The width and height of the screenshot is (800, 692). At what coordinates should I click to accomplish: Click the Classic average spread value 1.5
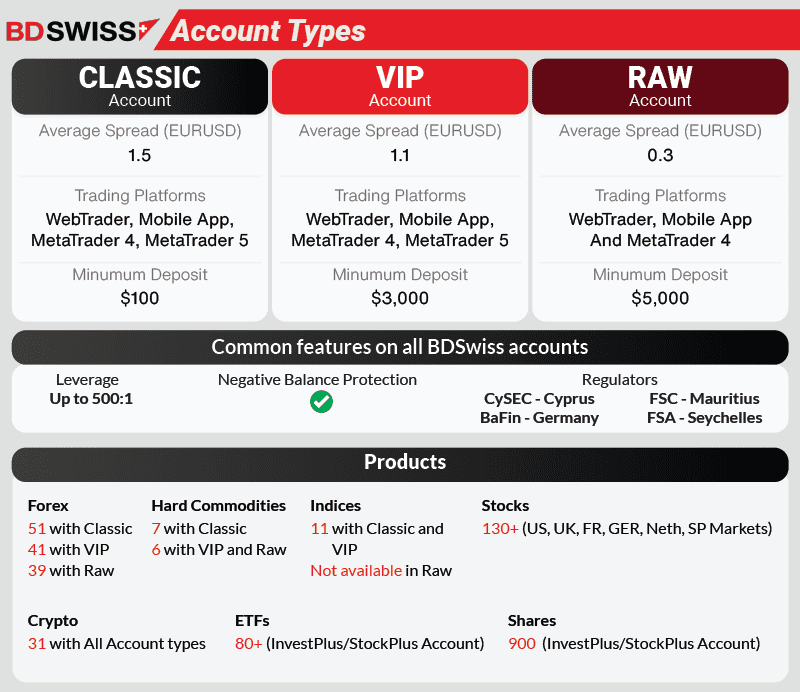pyautogui.click(x=140, y=155)
